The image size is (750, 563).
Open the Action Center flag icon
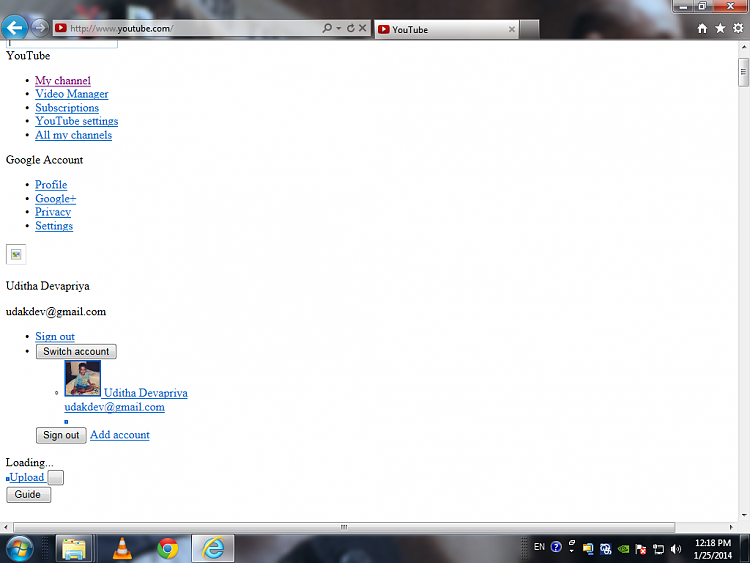(641, 549)
